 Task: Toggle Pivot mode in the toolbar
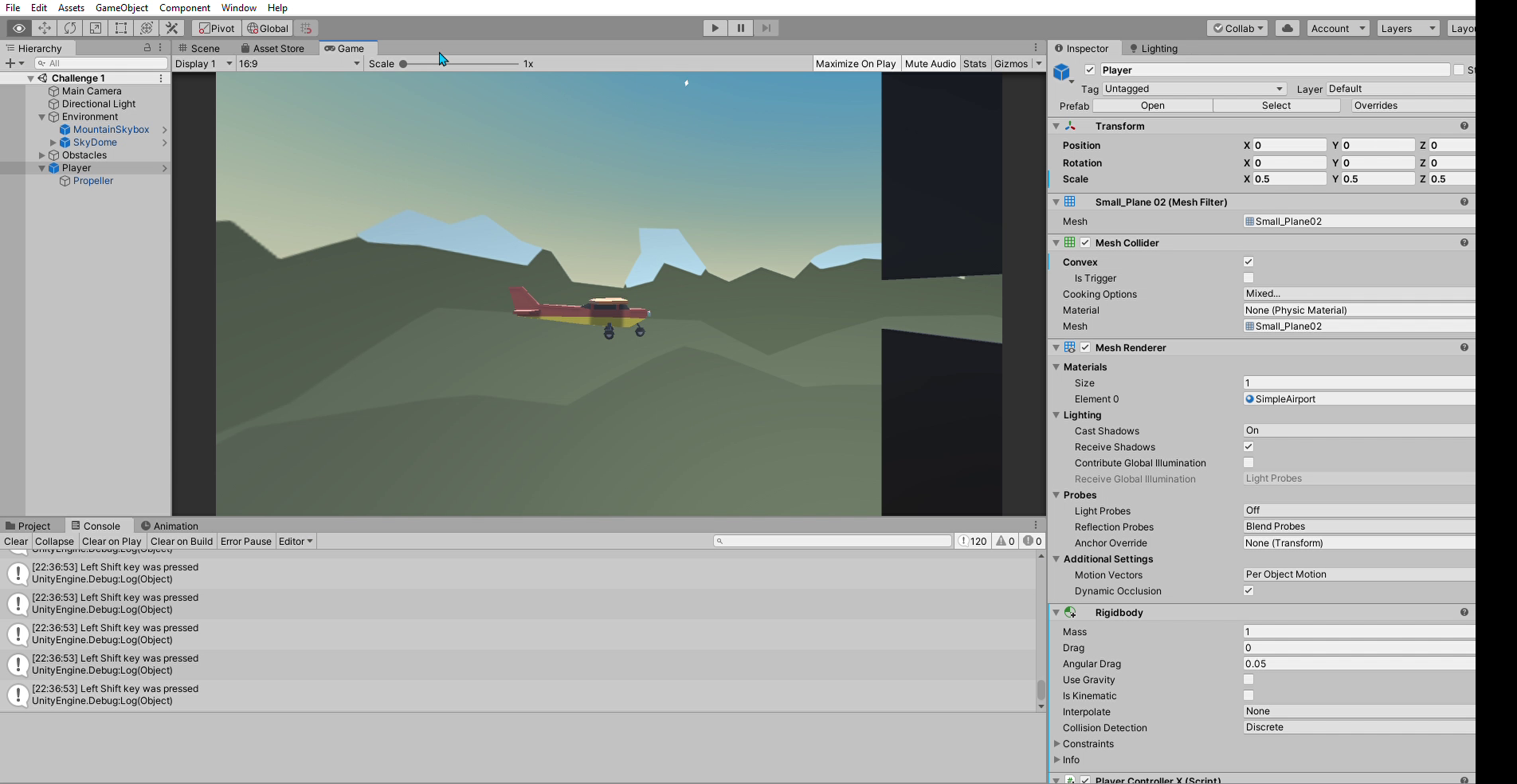point(216,28)
